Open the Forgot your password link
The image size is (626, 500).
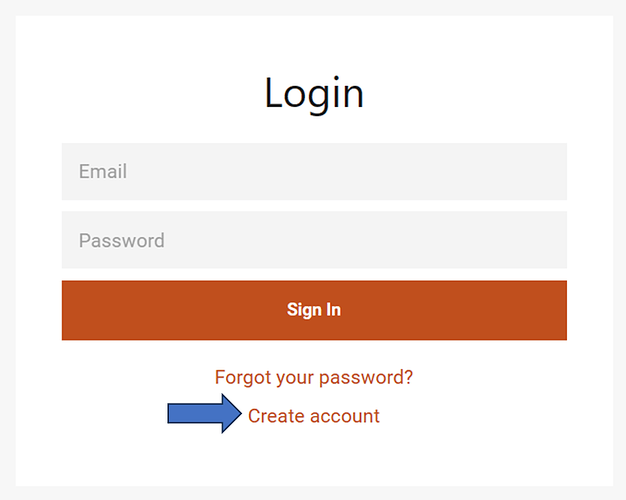point(314,377)
